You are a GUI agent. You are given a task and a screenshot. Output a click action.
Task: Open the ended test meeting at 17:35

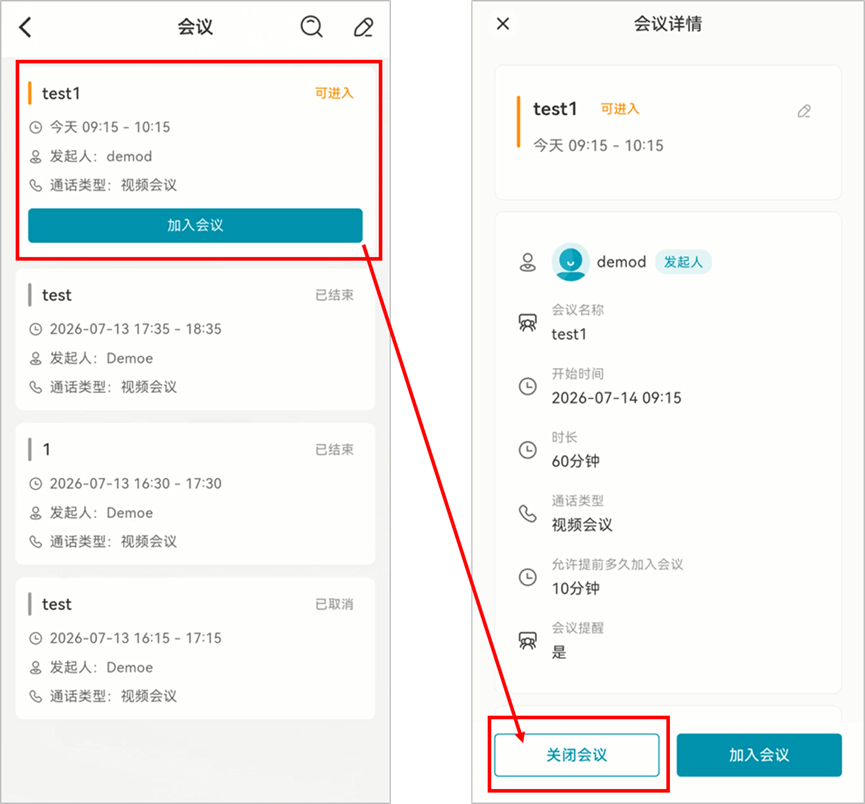(x=195, y=339)
